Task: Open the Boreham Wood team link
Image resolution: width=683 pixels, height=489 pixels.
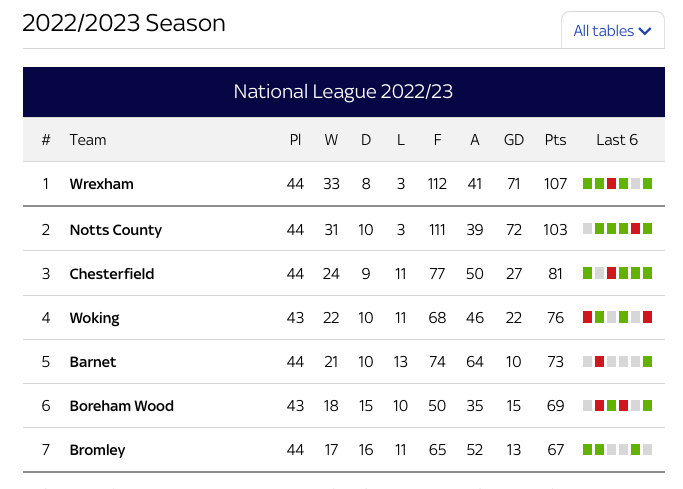Action: tap(122, 406)
